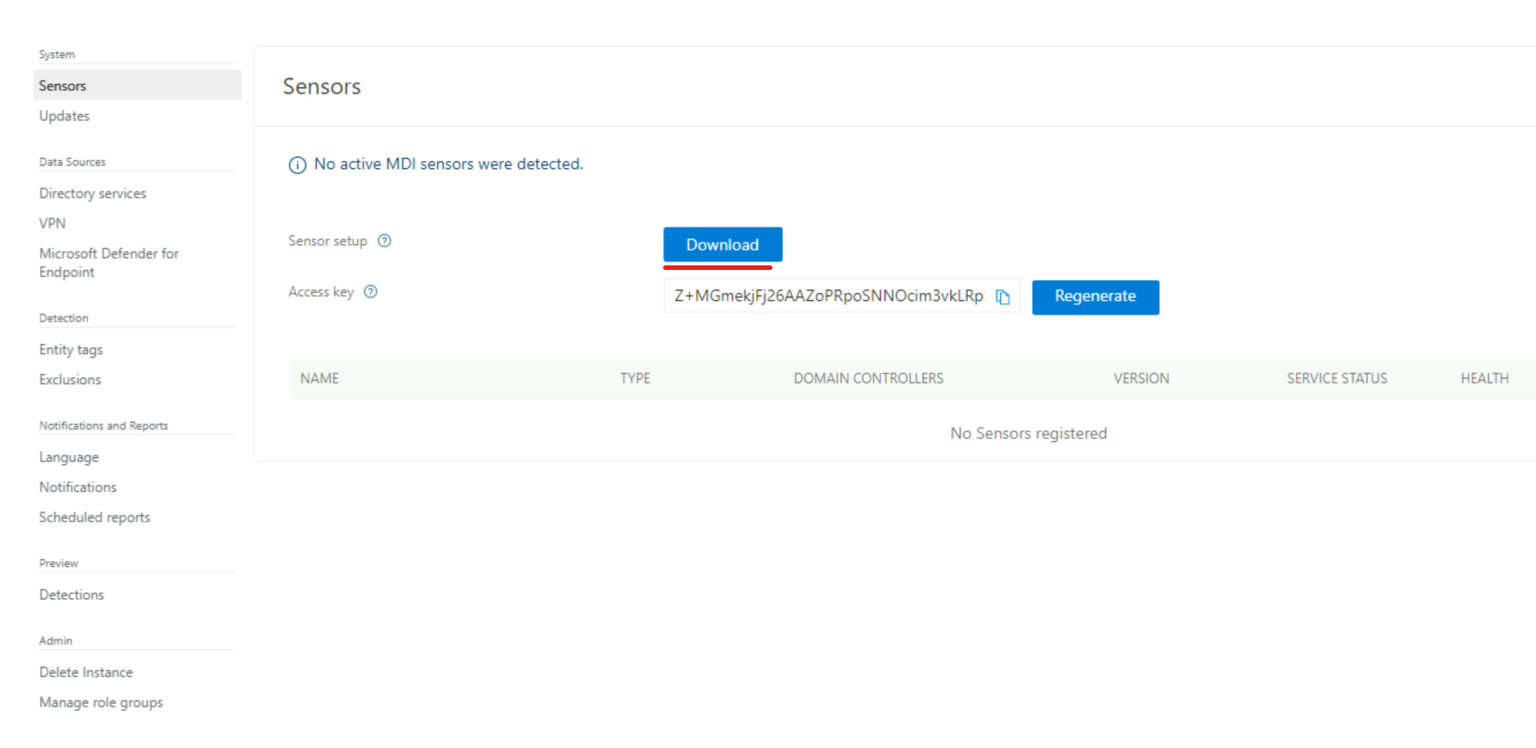This screenshot has height=748, width=1536.
Task: Open the Sensors page
Action: tap(62, 85)
